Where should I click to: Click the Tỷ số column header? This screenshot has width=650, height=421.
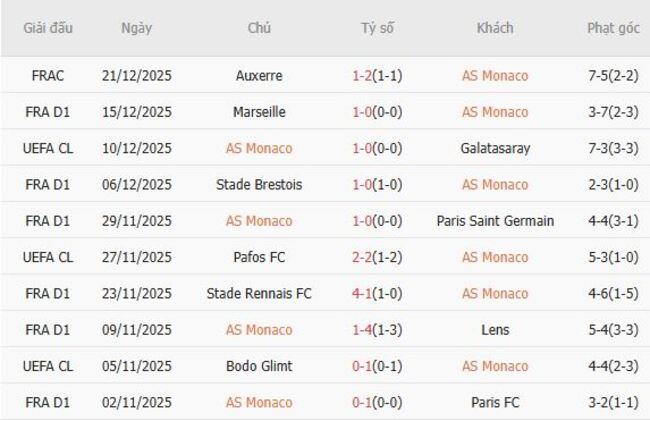377,28
